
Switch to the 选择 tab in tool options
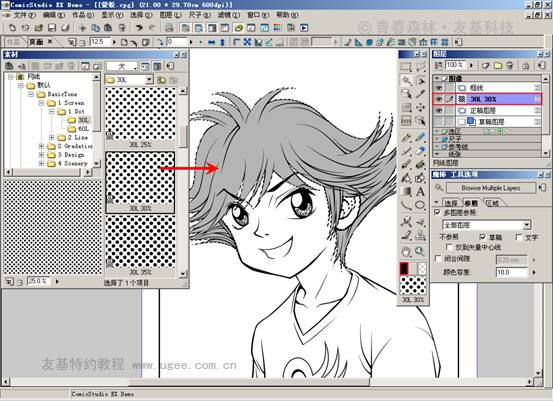coord(450,203)
